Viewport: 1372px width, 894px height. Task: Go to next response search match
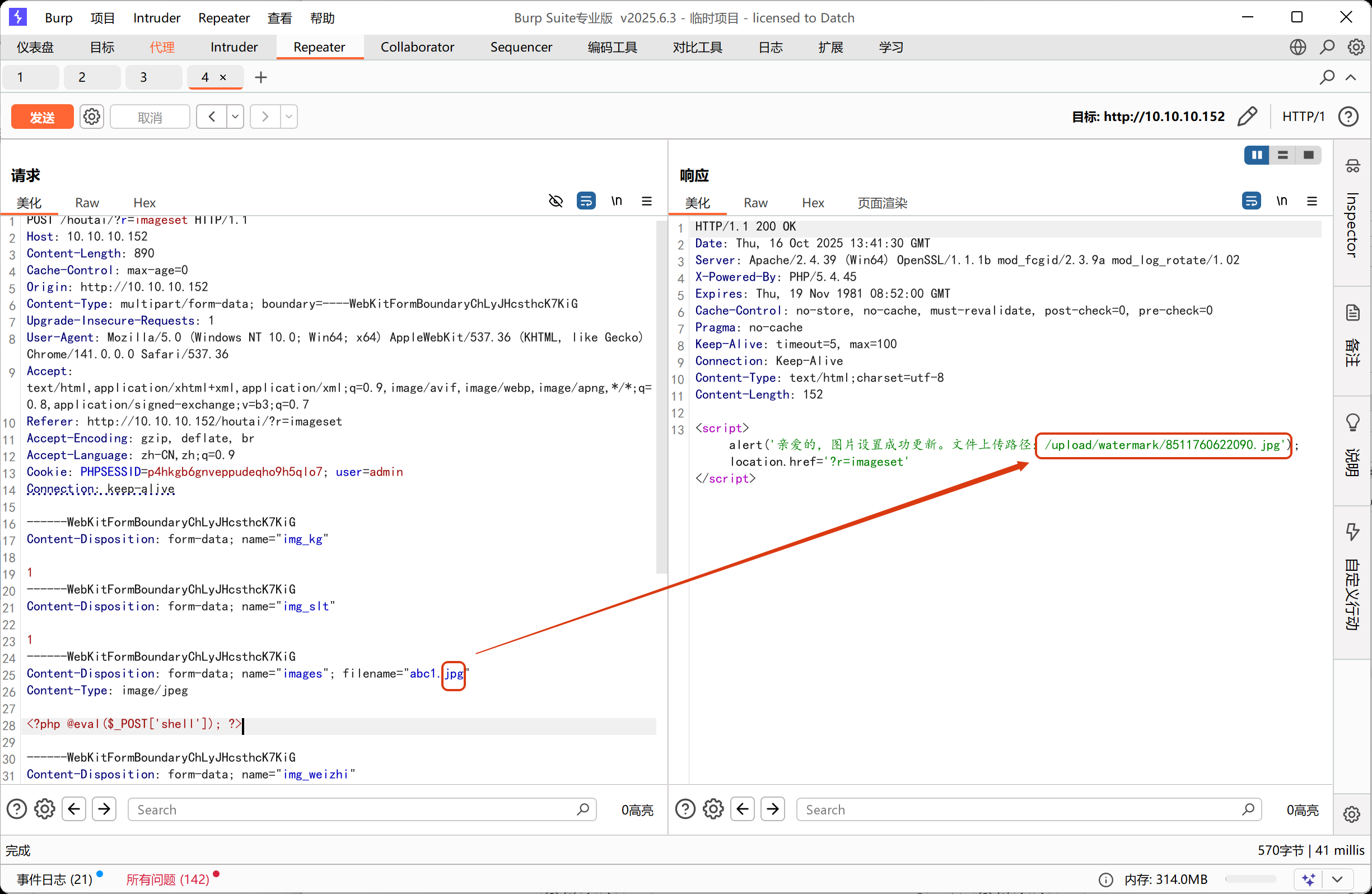[772, 809]
